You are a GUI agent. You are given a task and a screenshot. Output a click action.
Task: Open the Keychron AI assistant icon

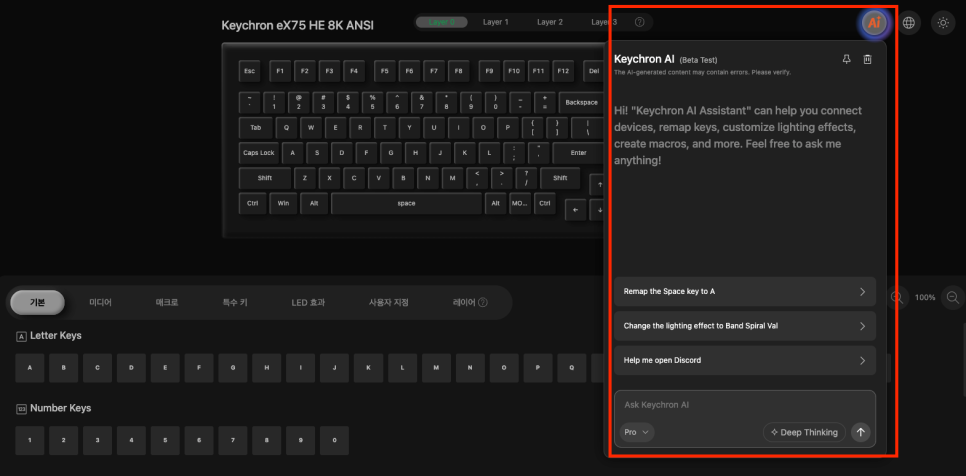(874, 23)
